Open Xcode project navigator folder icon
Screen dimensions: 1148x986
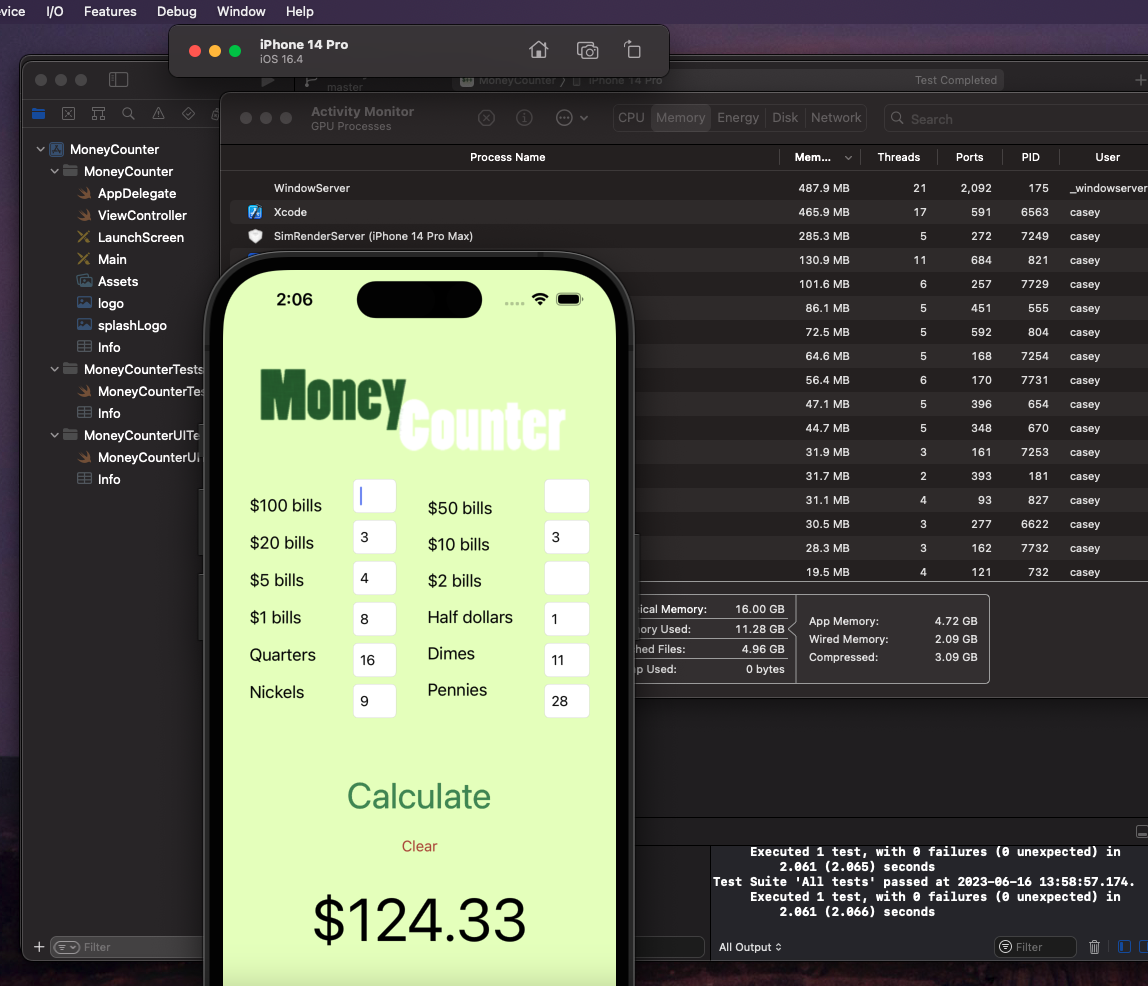coord(39,113)
